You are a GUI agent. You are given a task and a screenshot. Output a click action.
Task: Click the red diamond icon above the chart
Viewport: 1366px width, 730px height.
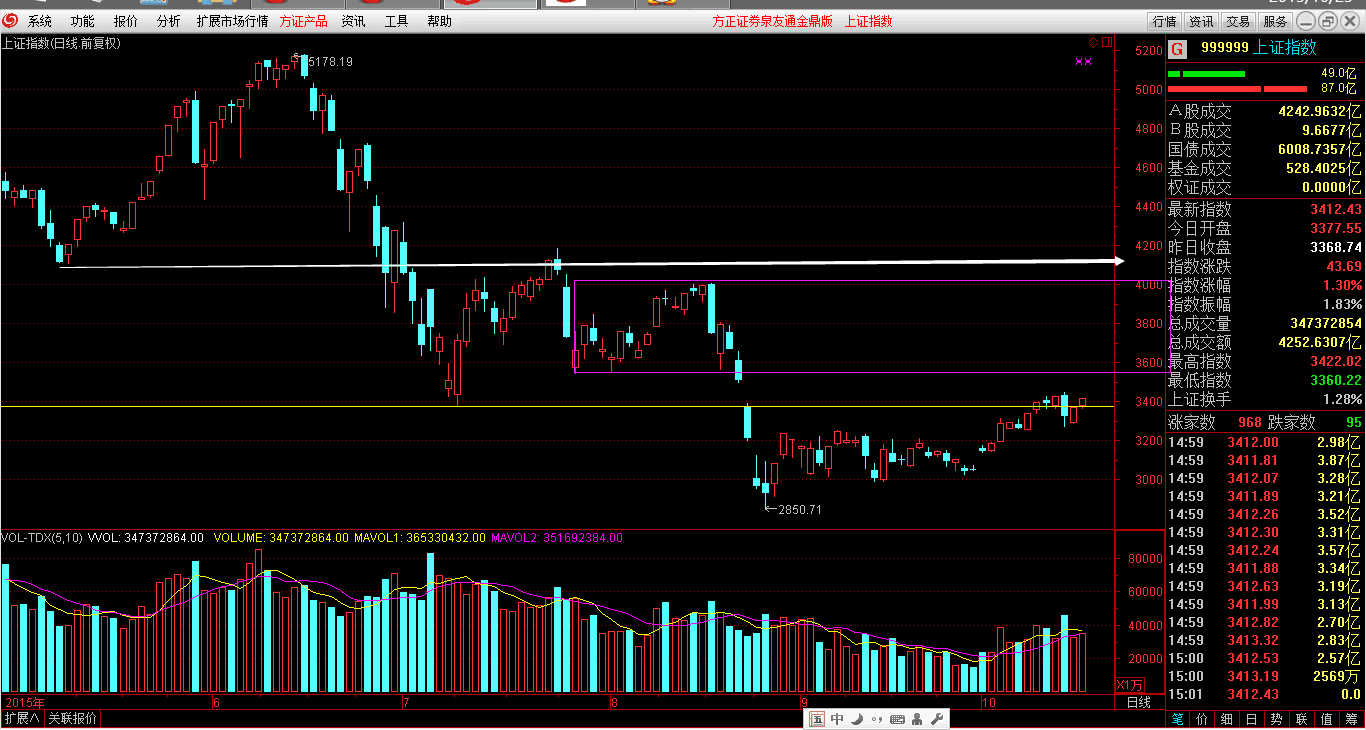click(1095, 42)
